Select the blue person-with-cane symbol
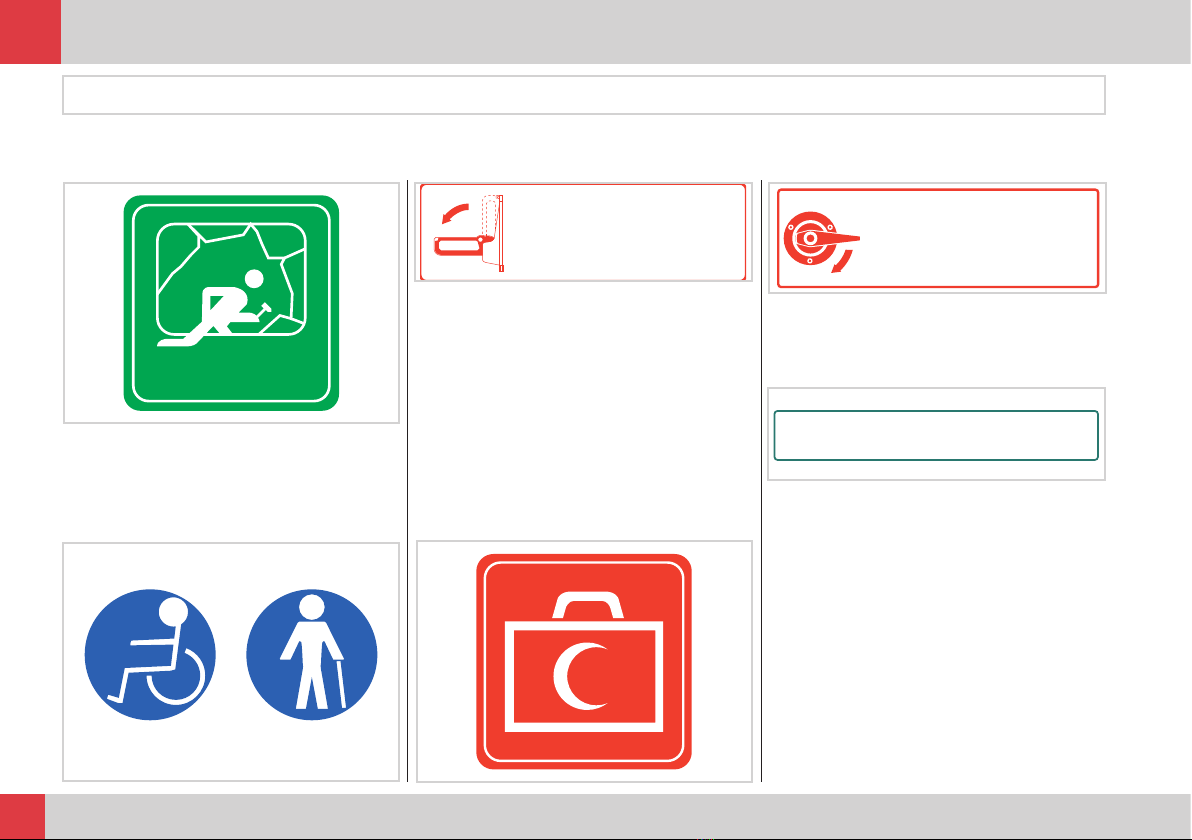Viewport: 1192px width, 840px height. pos(312,655)
